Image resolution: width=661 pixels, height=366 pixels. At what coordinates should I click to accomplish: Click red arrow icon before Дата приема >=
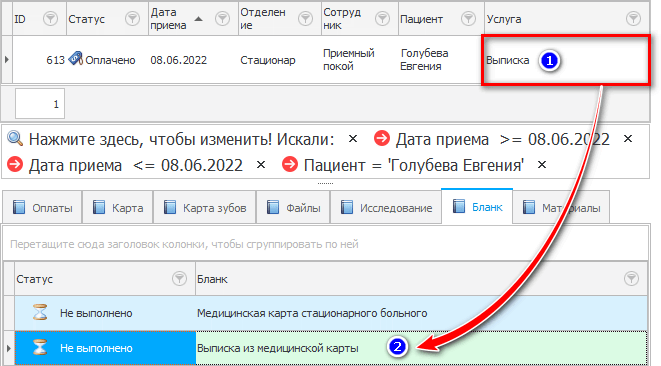pyautogui.click(x=382, y=138)
